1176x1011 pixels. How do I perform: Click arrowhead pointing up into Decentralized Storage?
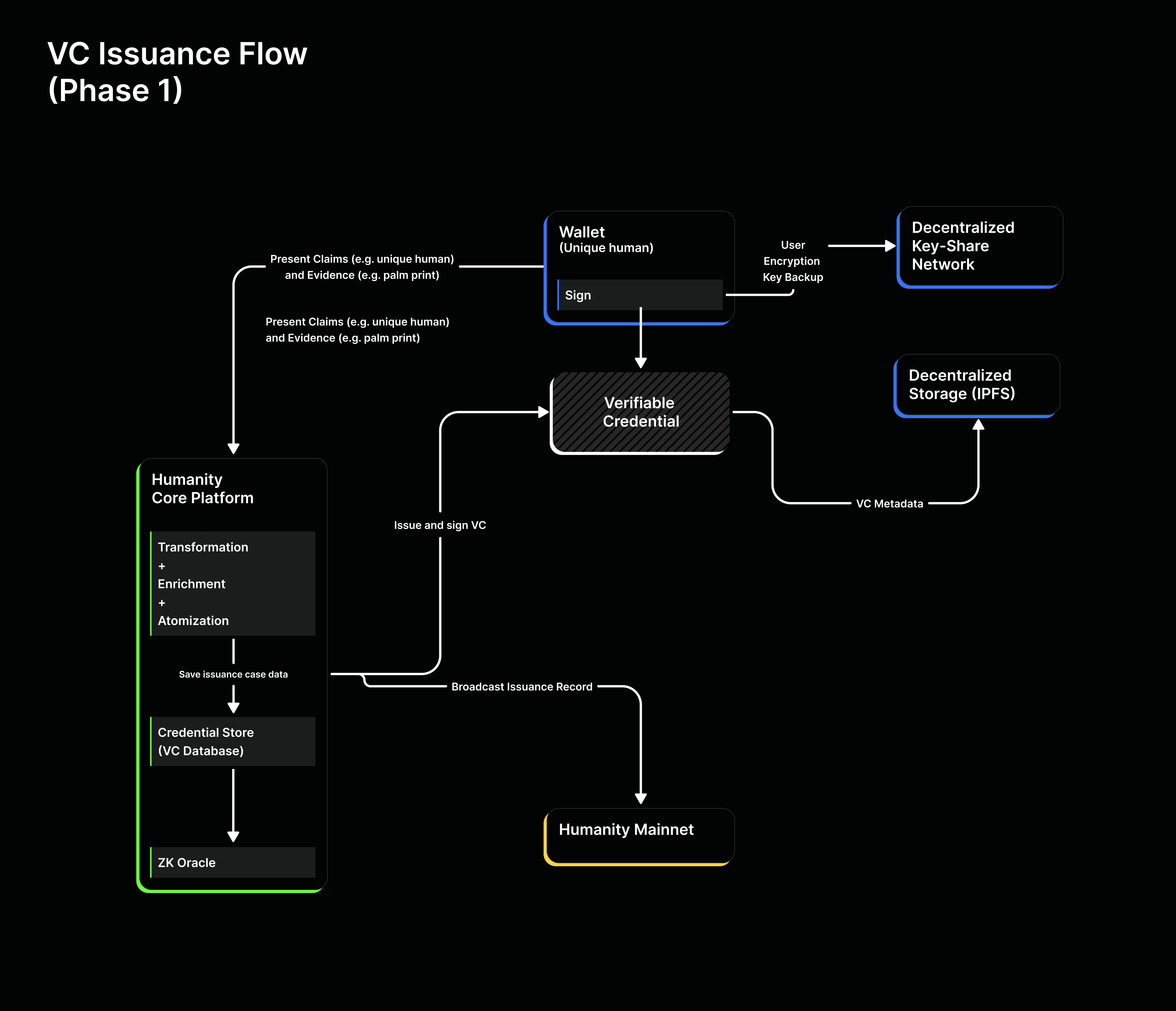point(978,425)
